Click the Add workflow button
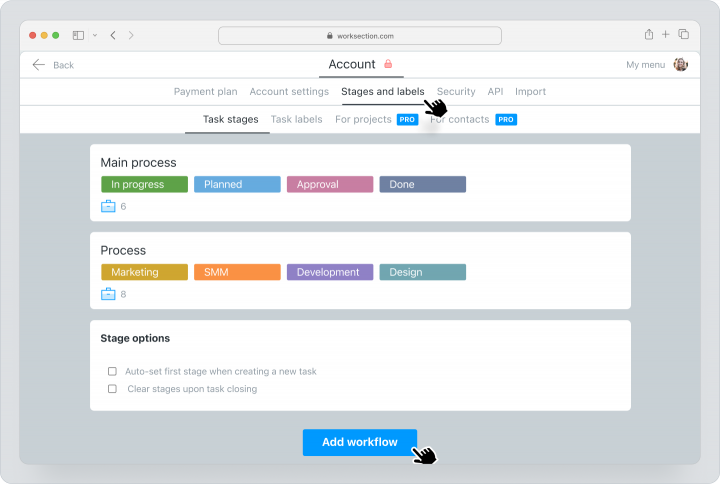 (x=360, y=442)
